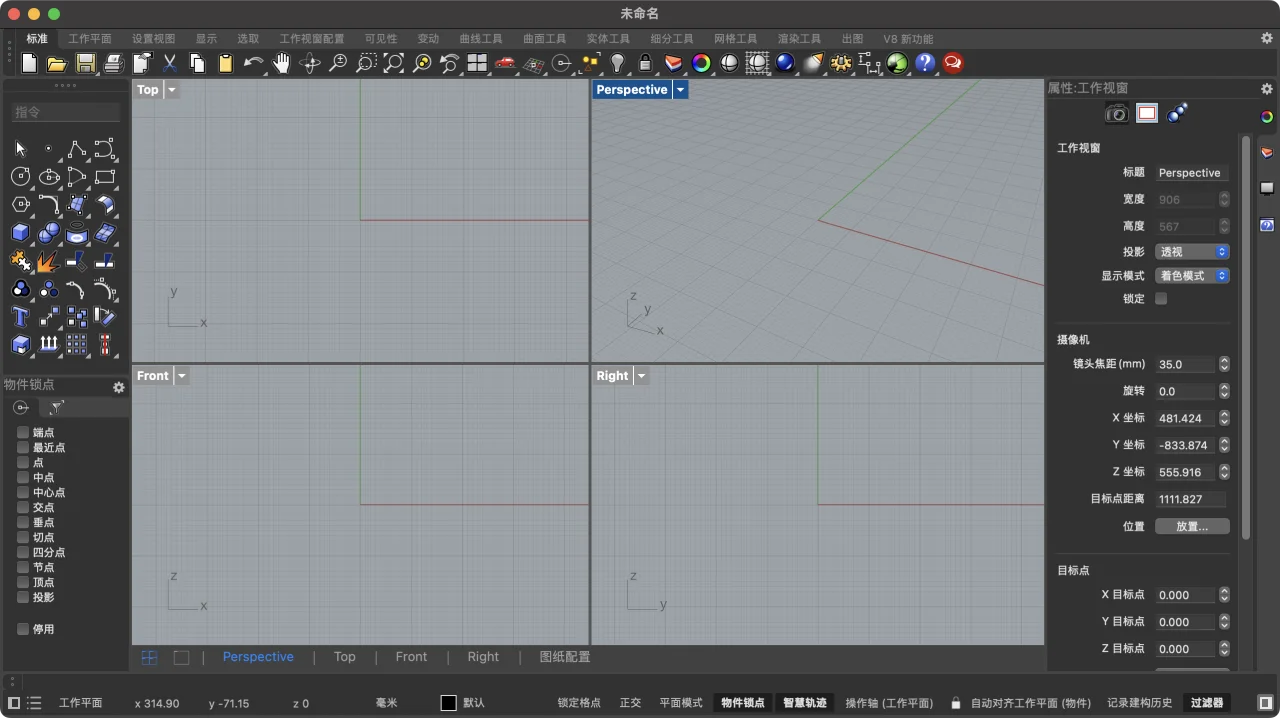1280x718 pixels.
Task: Switch to the 工作平面 toolbar tab
Action: click(90, 39)
